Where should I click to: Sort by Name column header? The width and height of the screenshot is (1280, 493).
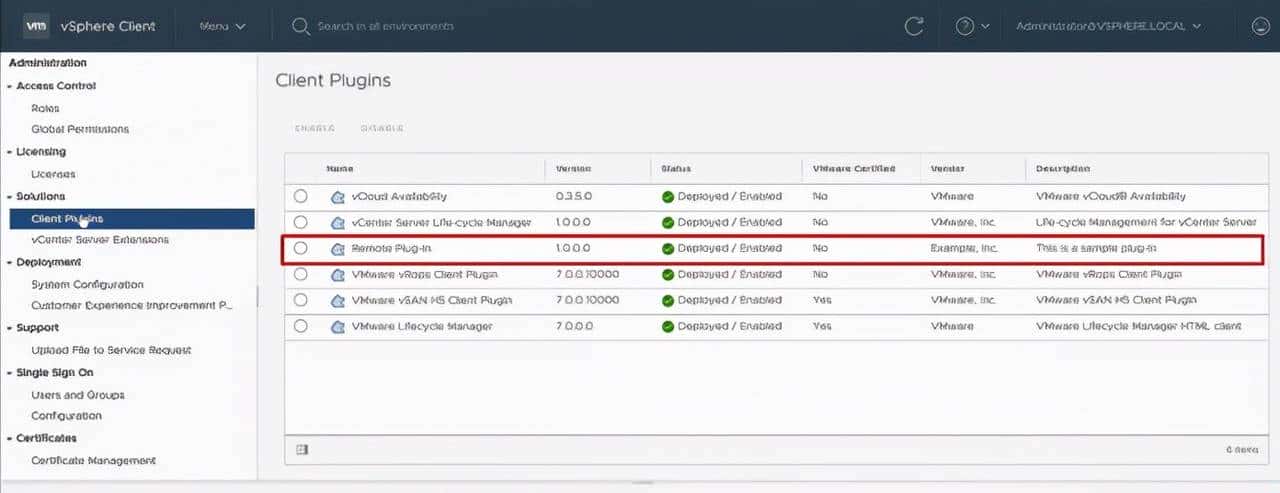coord(339,169)
